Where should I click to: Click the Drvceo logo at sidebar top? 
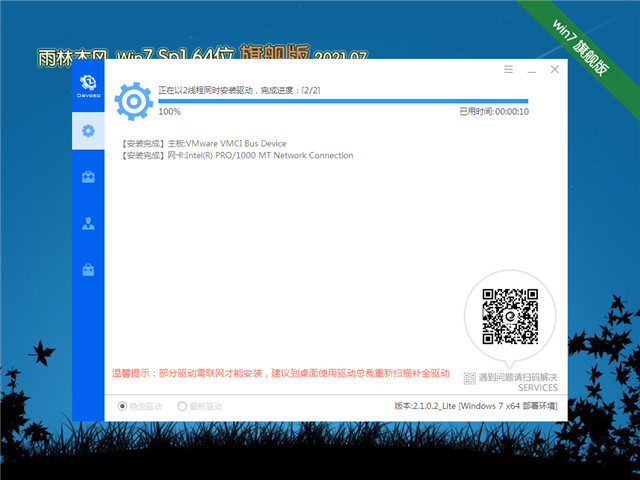tap(88, 86)
